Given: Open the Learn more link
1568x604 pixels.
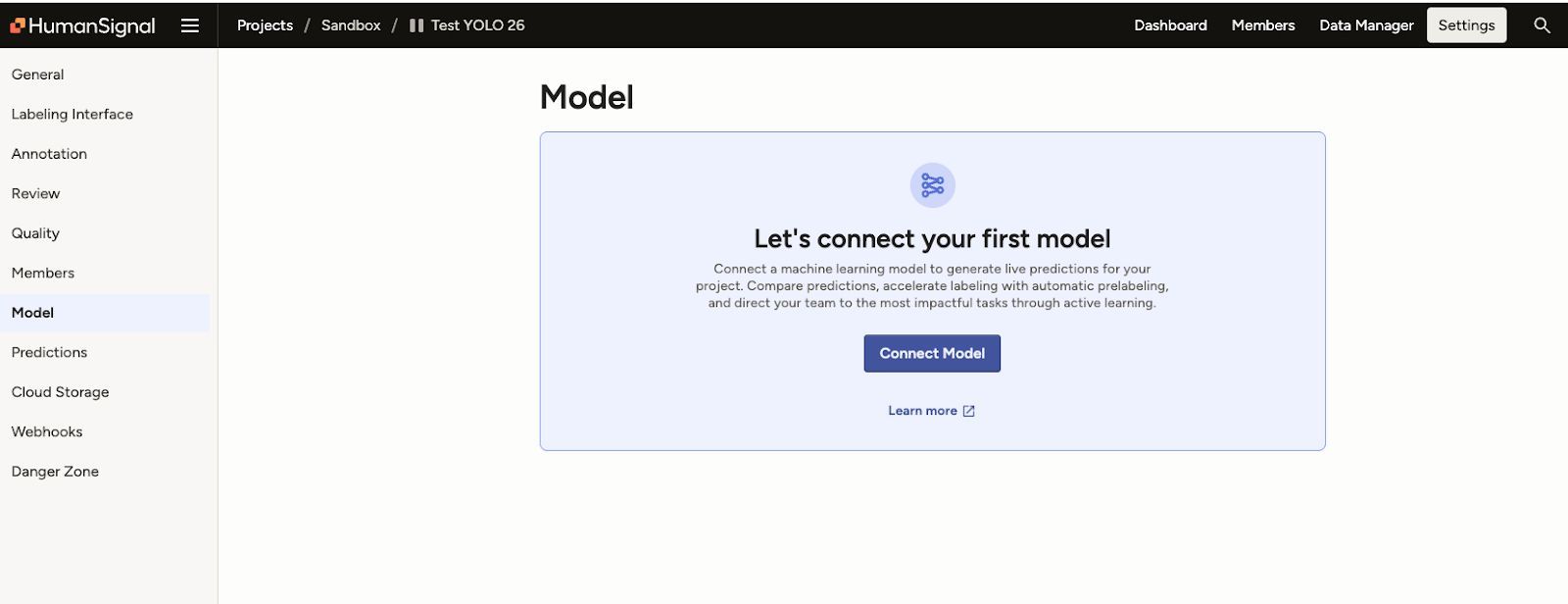Looking at the screenshot, I should 922,411.
